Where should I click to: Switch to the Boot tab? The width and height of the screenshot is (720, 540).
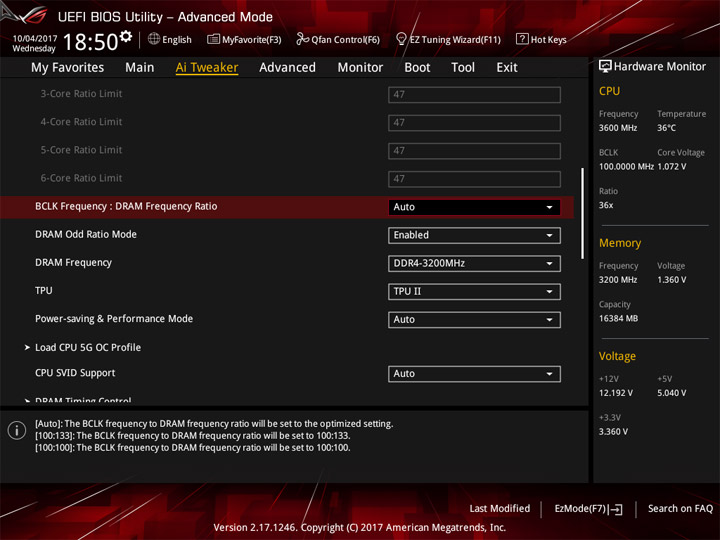pyautogui.click(x=417, y=68)
